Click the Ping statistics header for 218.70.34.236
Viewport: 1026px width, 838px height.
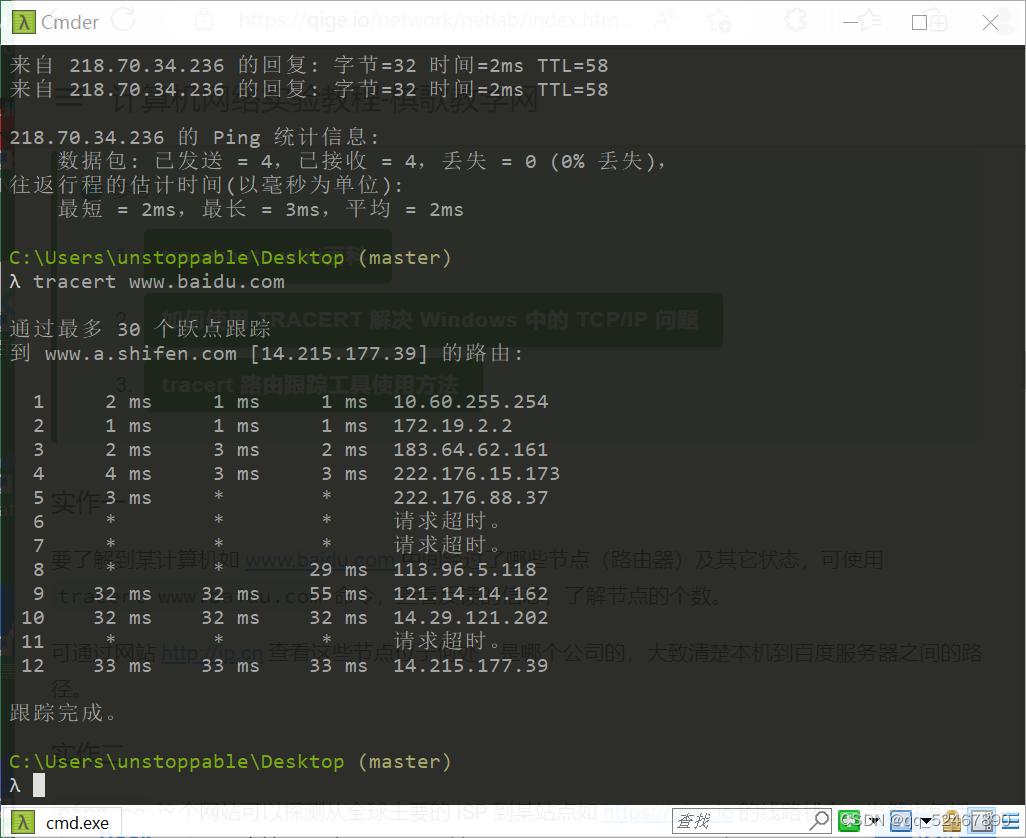coord(194,137)
